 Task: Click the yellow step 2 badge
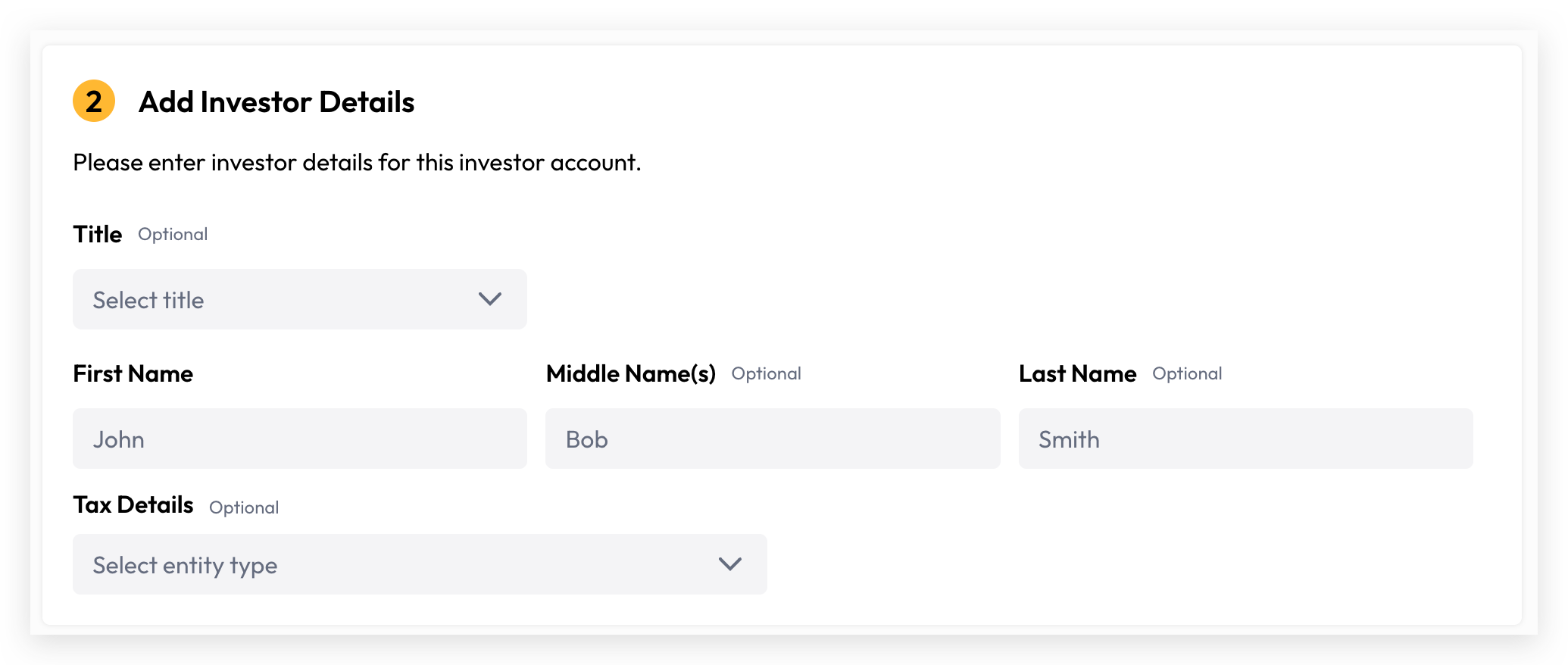pyautogui.click(x=94, y=101)
